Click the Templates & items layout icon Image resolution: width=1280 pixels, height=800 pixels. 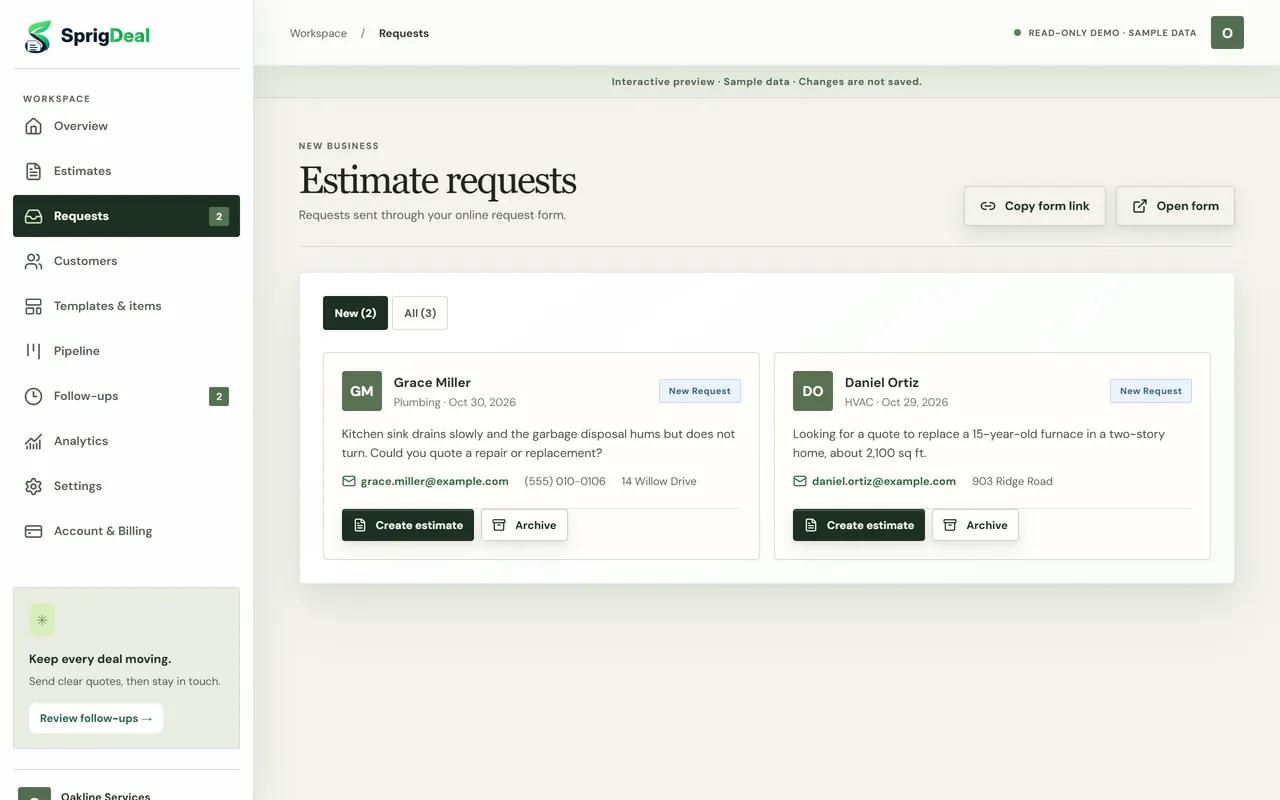pos(34,306)
